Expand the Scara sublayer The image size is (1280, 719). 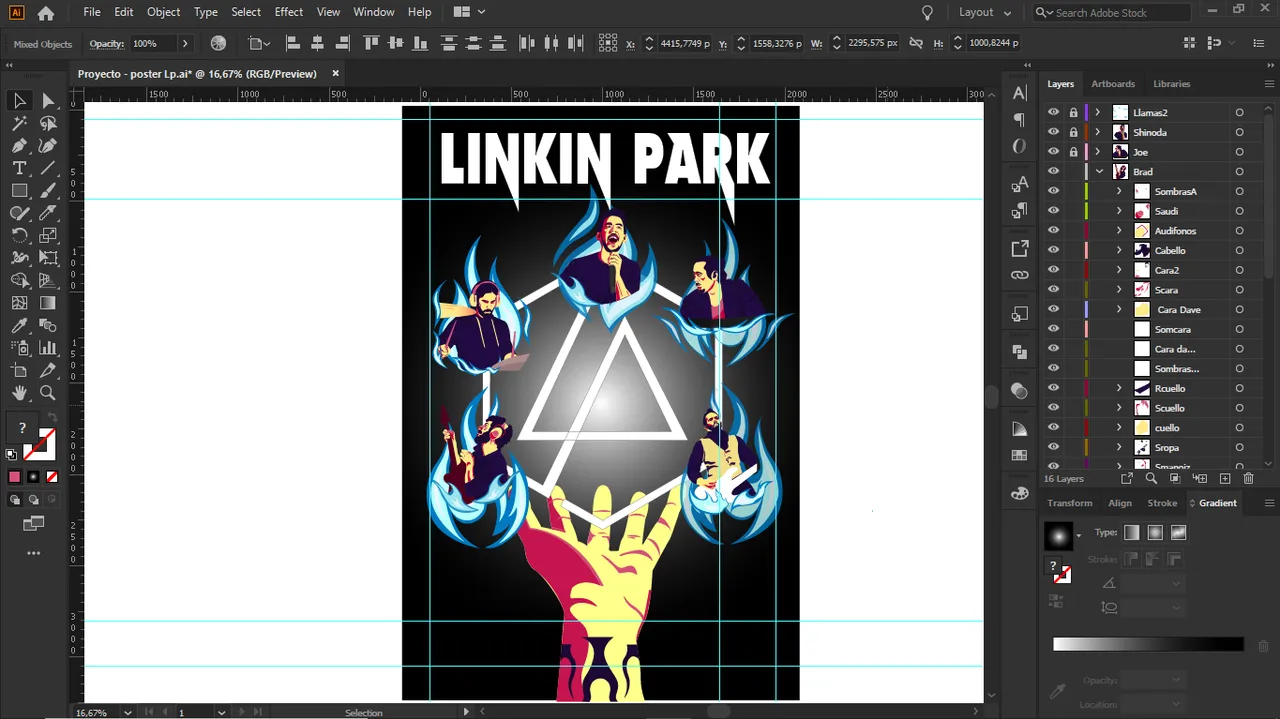pyautogui.click(x=1119, y=290)
